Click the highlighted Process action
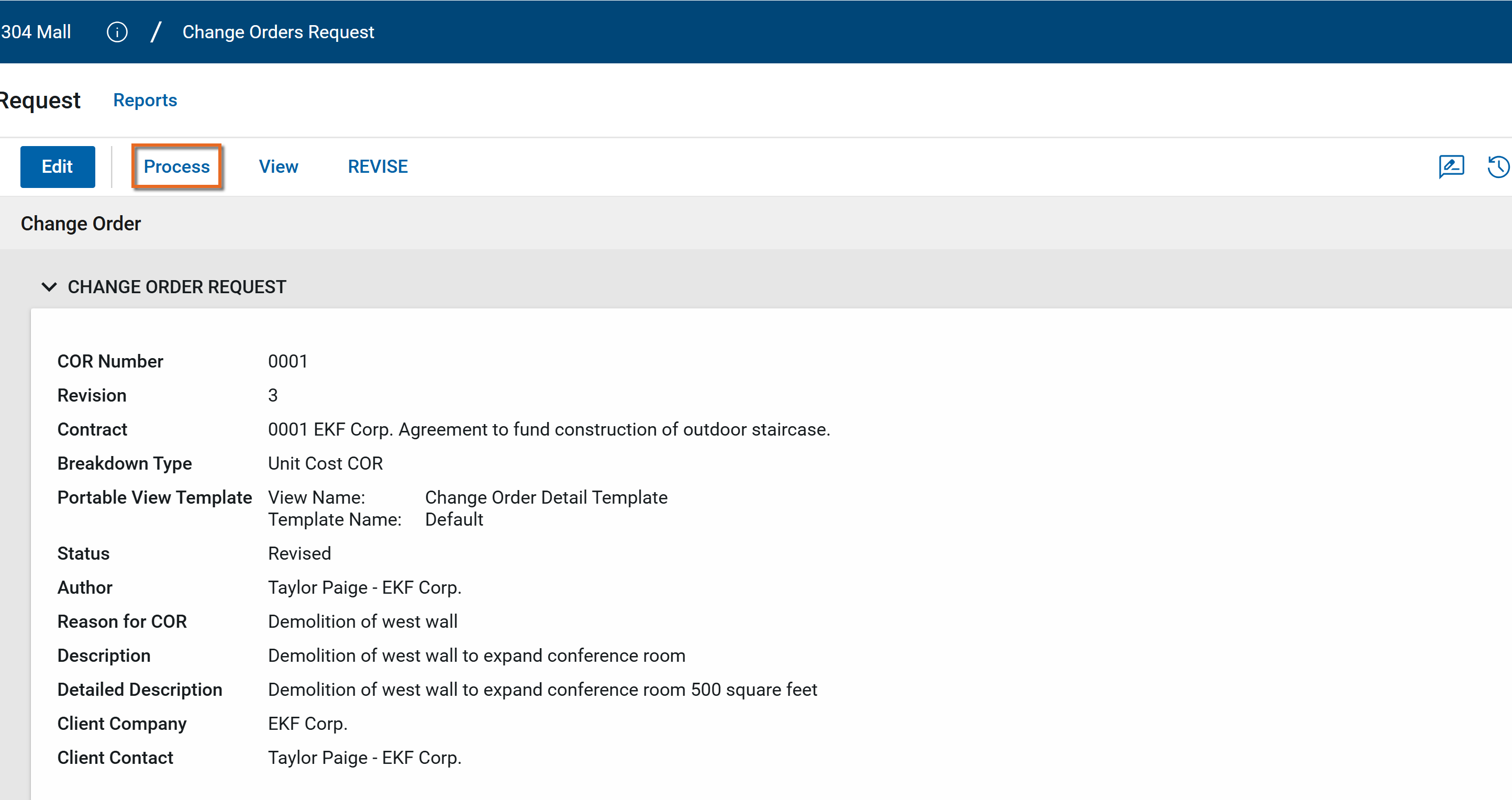 tap(176, 166)
